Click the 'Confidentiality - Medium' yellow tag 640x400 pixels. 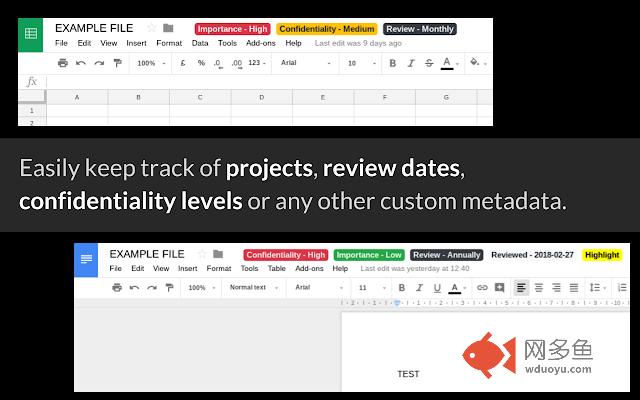[x=327, y=29]
